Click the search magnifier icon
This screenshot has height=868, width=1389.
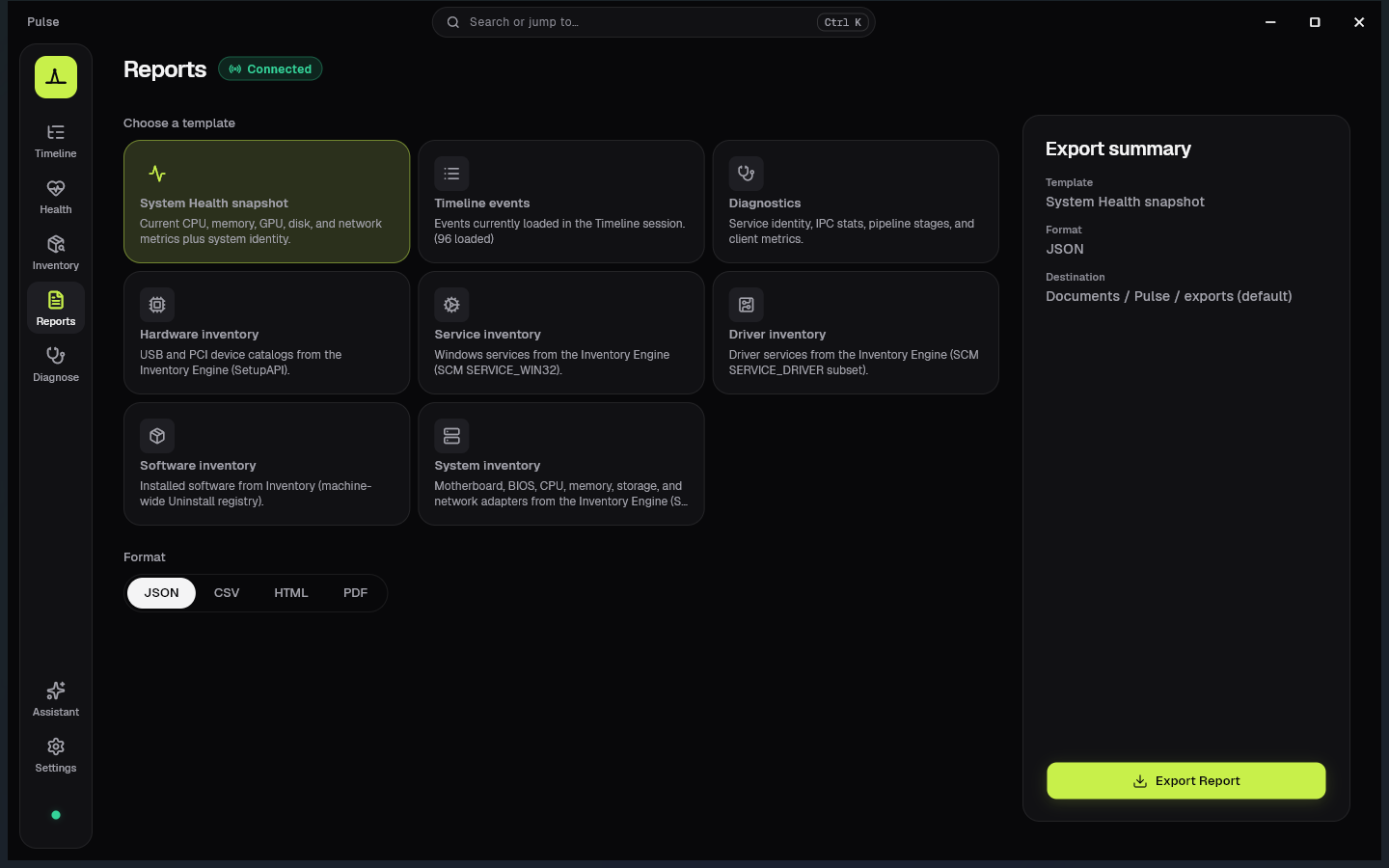pos(452,22)
